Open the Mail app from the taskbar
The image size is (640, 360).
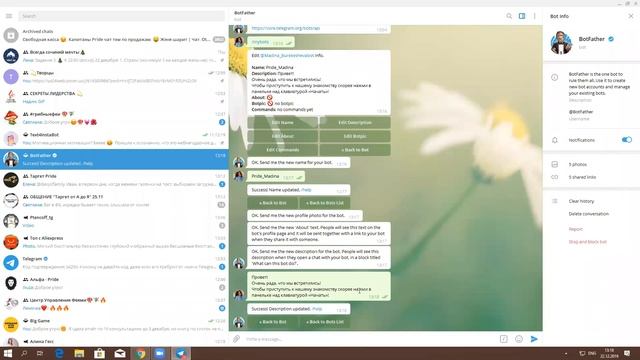coord(120,353)
